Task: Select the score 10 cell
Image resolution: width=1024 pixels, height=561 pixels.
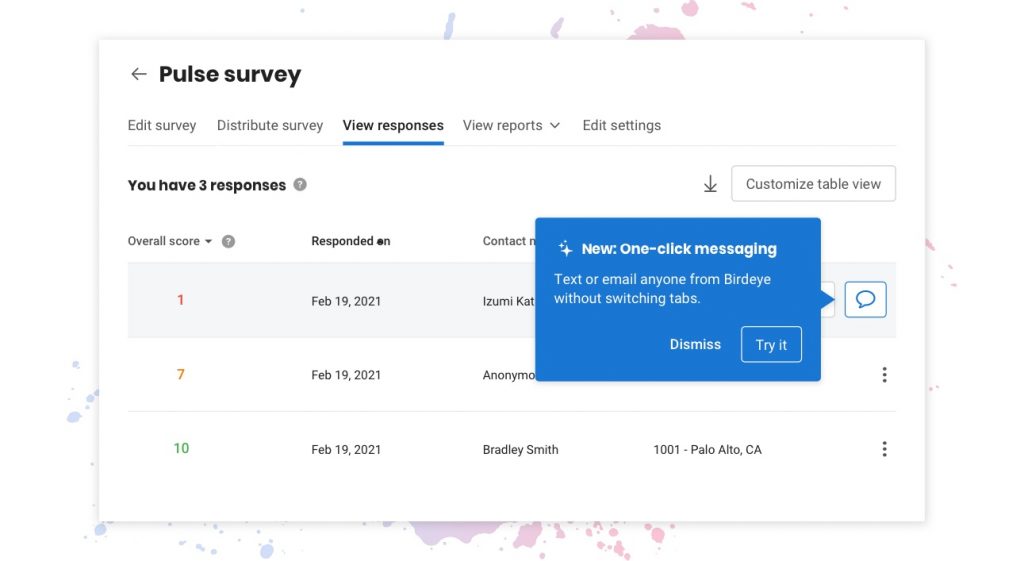Action: click(x=181, y=449)
